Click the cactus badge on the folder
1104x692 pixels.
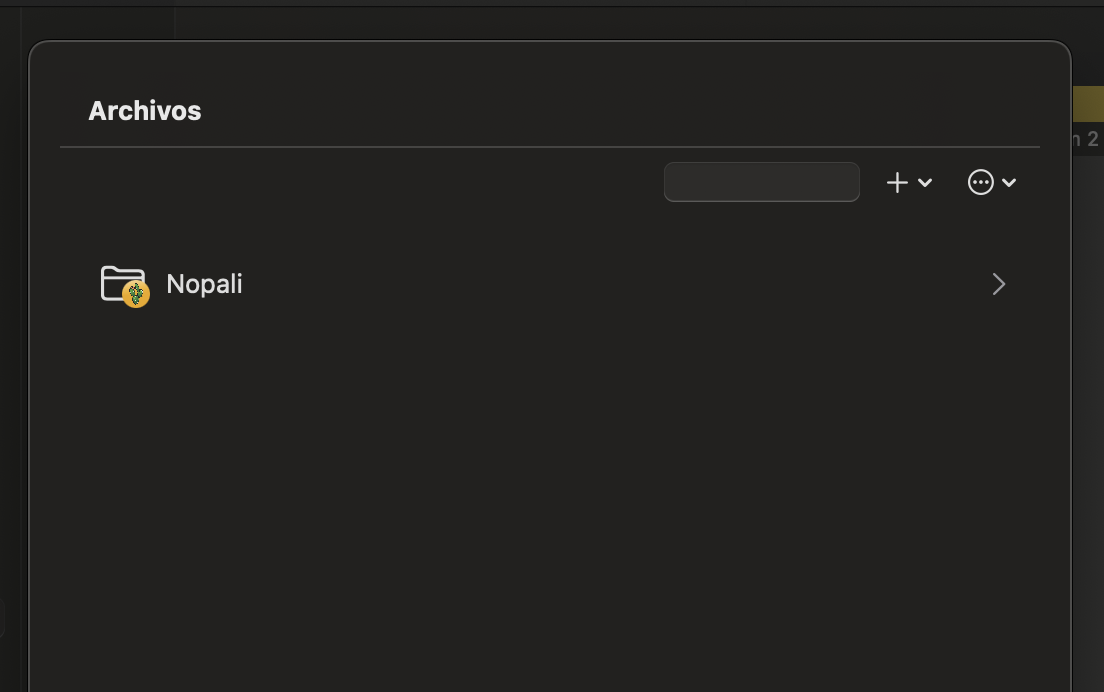coord(136,294)
